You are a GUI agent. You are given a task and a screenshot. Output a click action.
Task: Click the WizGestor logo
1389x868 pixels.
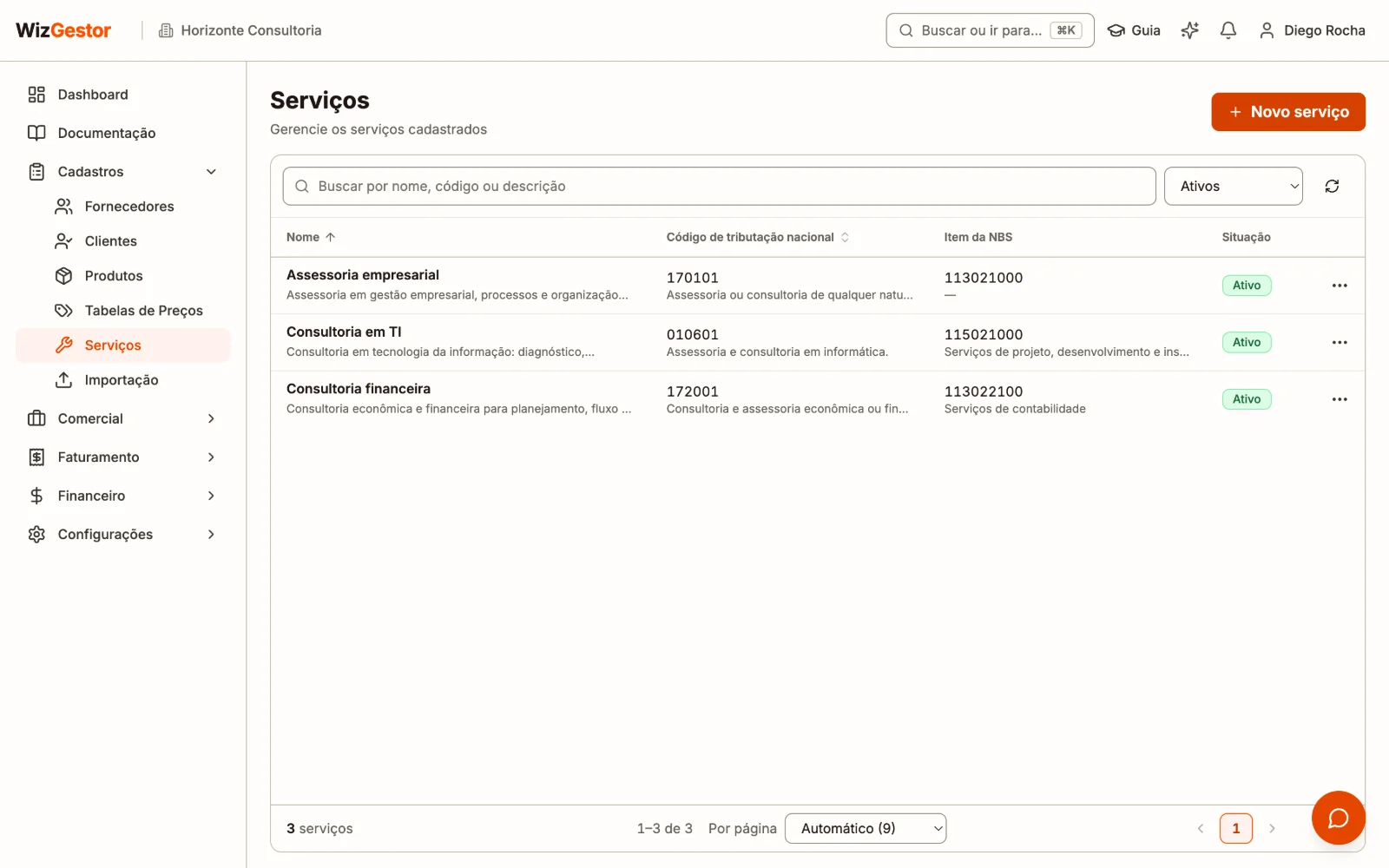click(63, 30)
